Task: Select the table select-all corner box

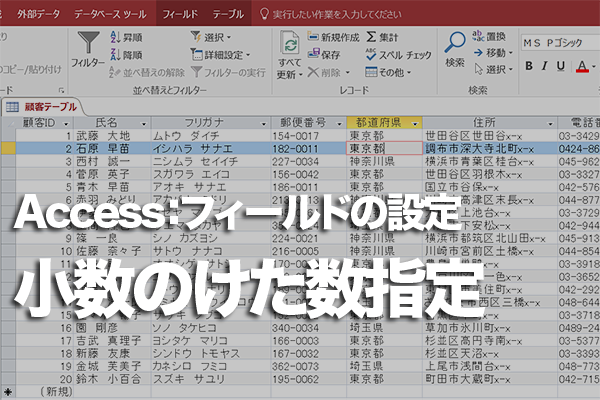Action: [8, 123]
